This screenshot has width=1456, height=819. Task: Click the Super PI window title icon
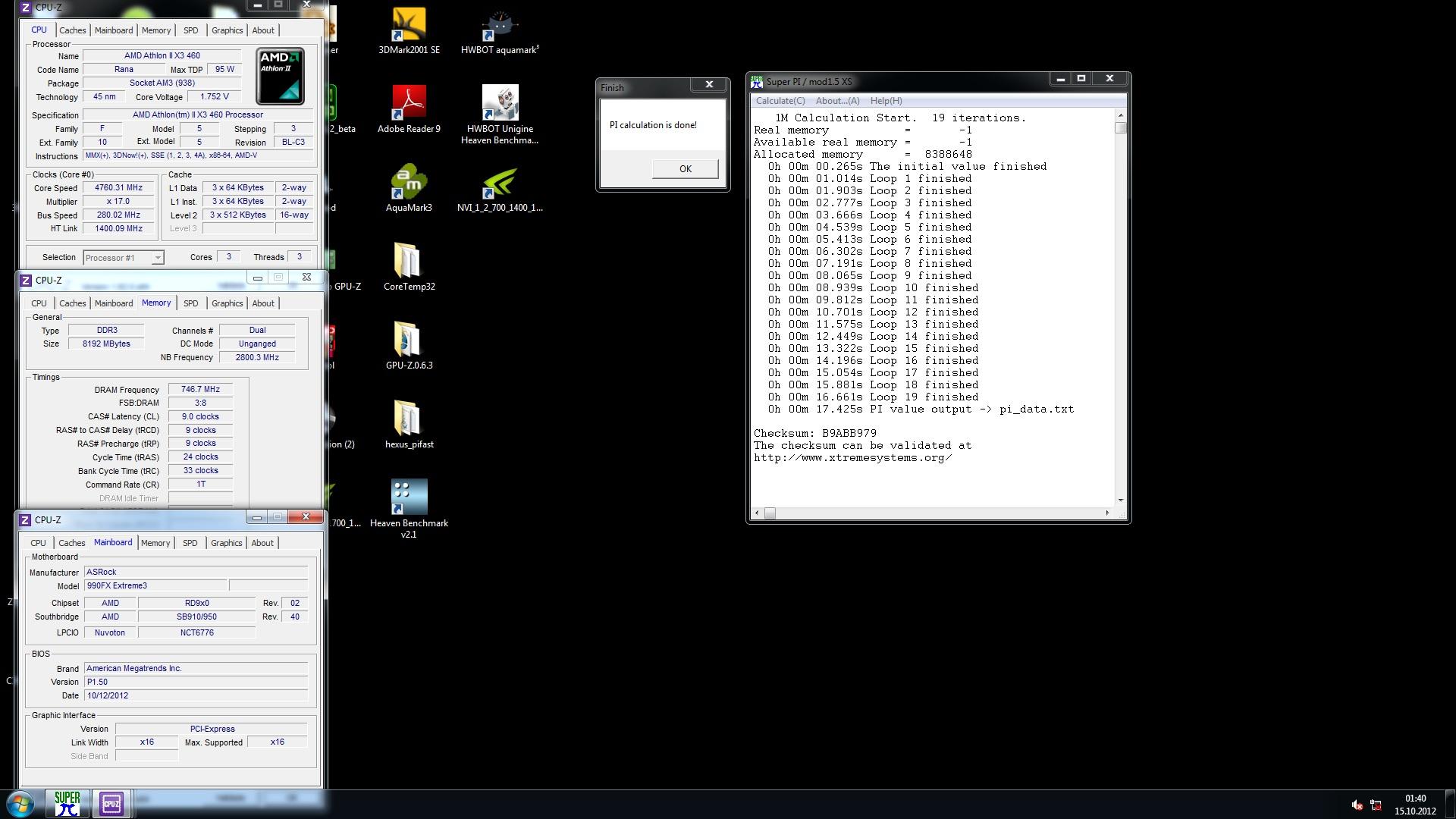click(x=756, y=81)
